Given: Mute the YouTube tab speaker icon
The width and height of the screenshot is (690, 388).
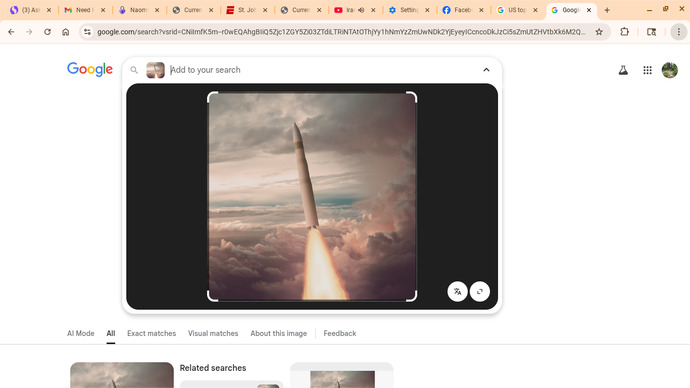Looking at the screenshot, I should 361,10.
